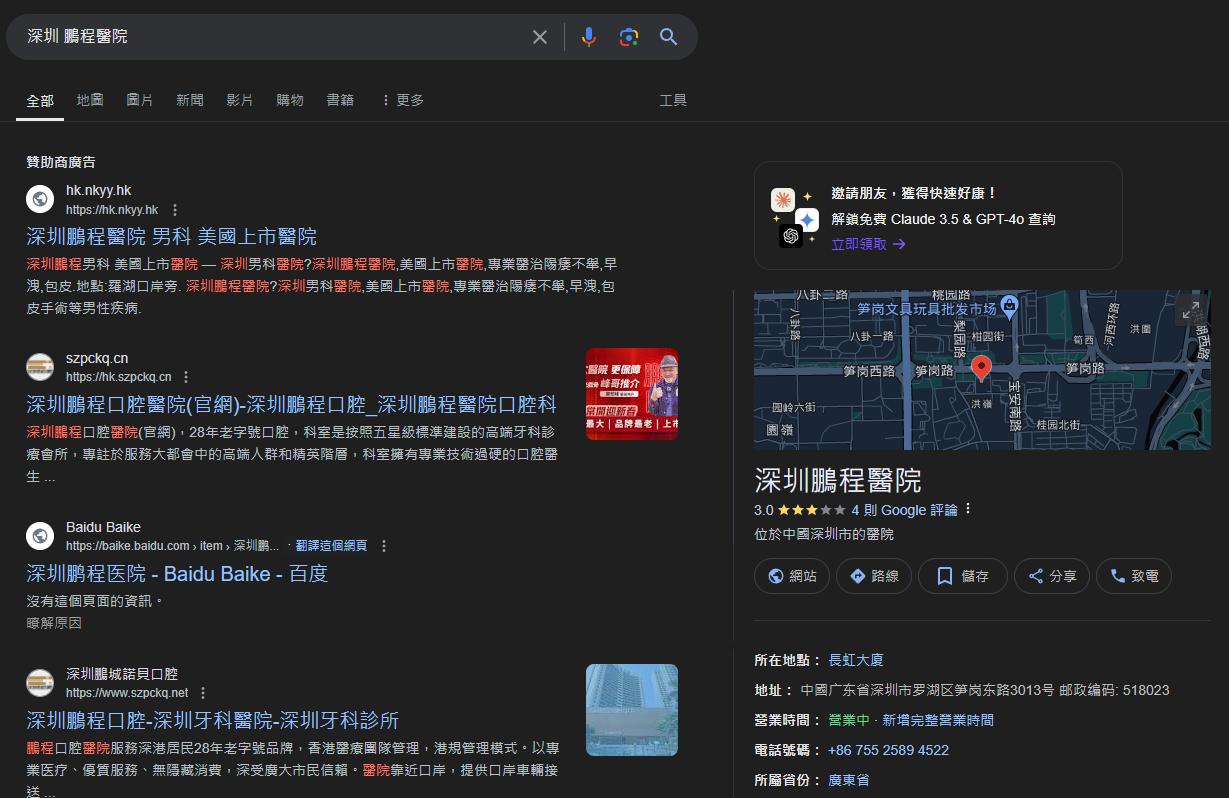Click the 解鎖免費 Claude 3.5 & GPT-4o 查詢 text

(943, 219)
